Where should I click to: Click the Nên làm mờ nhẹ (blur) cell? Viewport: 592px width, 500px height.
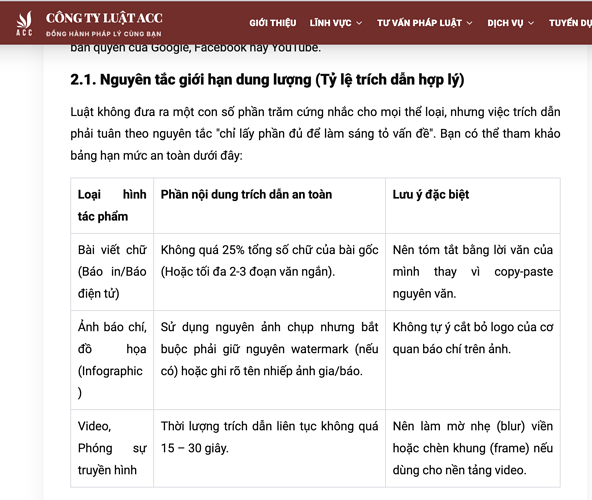coord(473,448)
